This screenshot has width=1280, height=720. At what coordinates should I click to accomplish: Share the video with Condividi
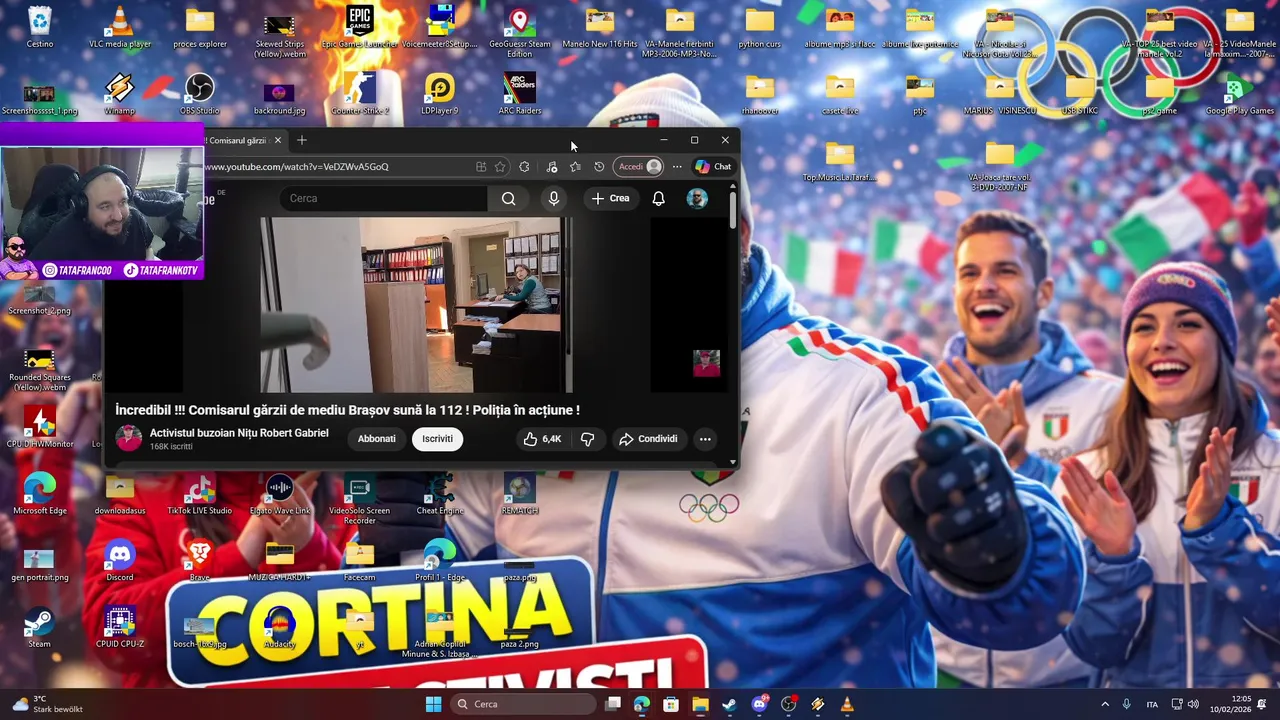coord(648,439)
